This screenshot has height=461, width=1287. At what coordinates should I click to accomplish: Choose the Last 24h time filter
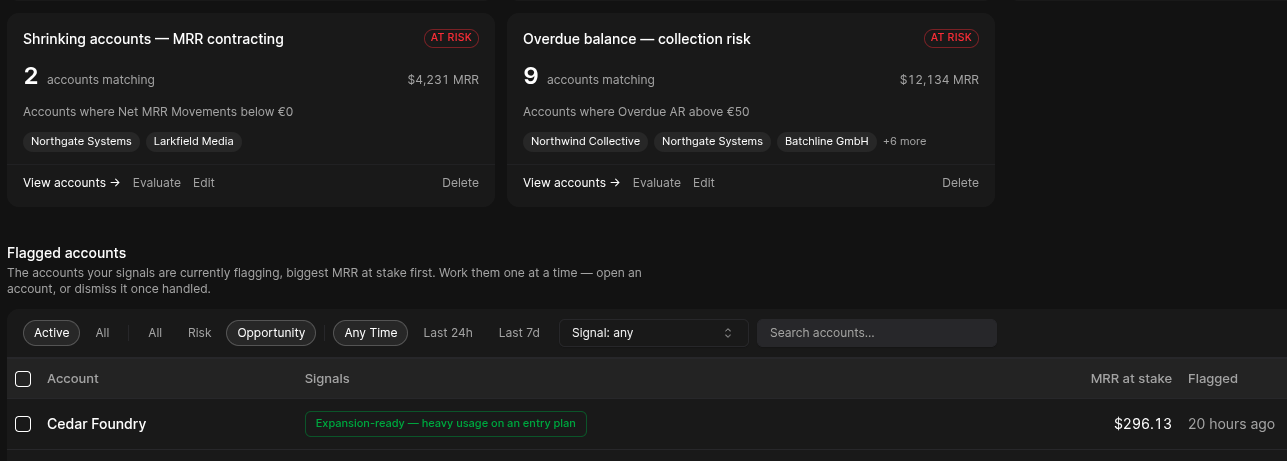pyautogui.click(x=448, y=333)
